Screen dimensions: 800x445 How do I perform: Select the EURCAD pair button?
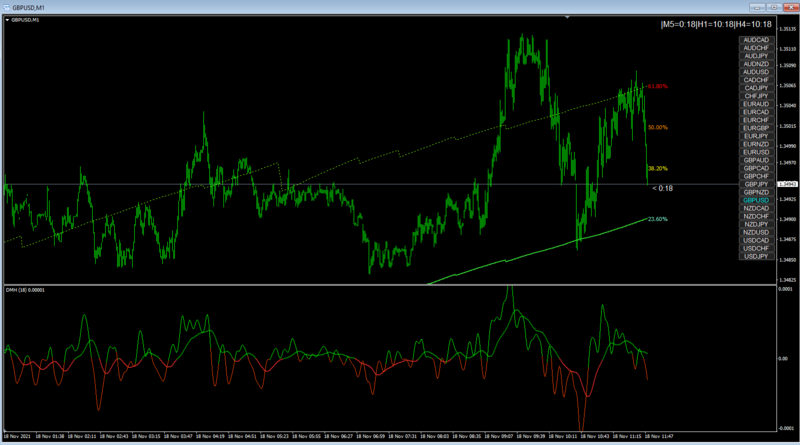tap(756, 112)
